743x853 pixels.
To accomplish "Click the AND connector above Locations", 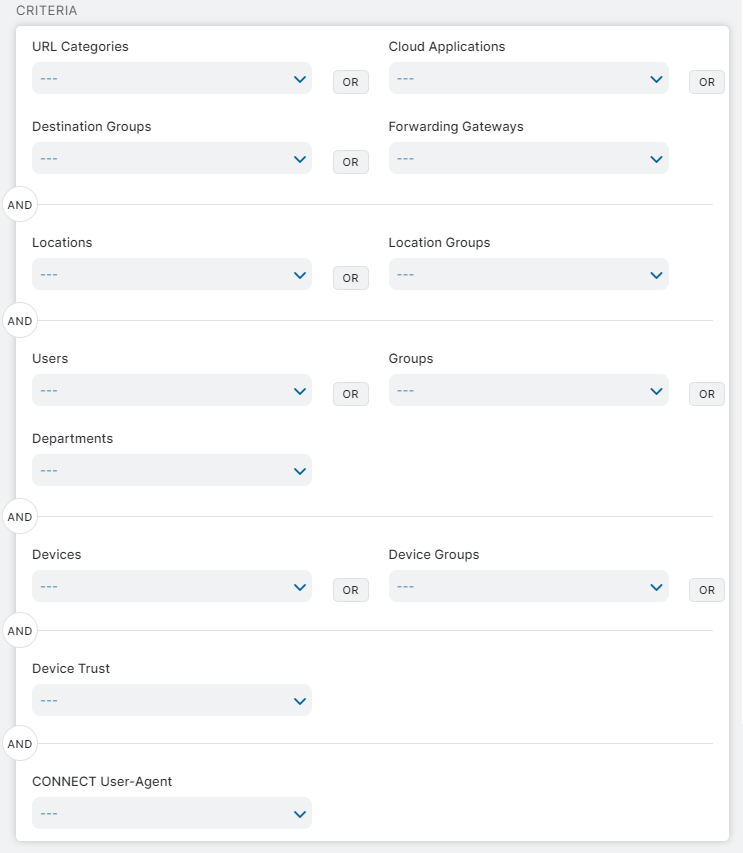I will (x=19, y=204).
